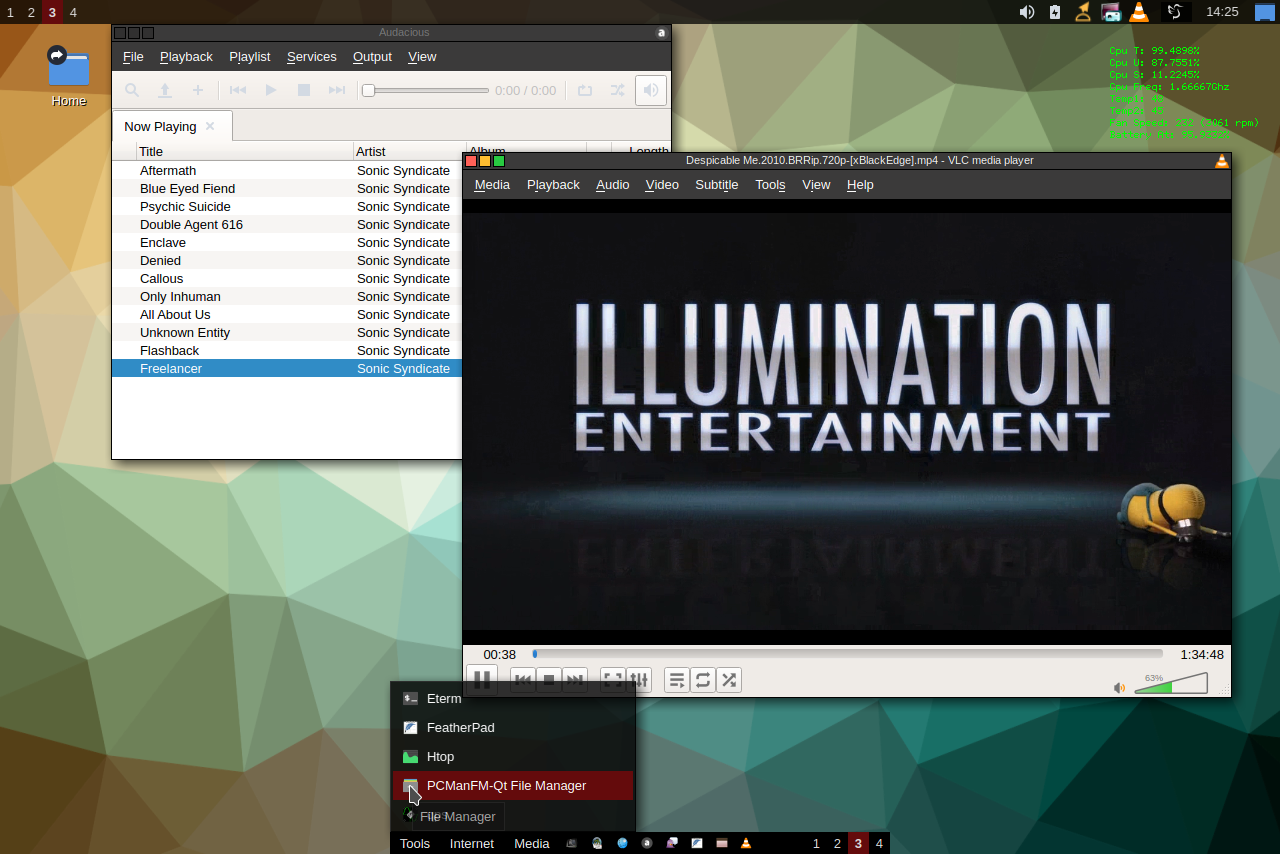Click the VLC playback position bar
The width and height of the screenshot is (1280, 854).
click(847, 654)
